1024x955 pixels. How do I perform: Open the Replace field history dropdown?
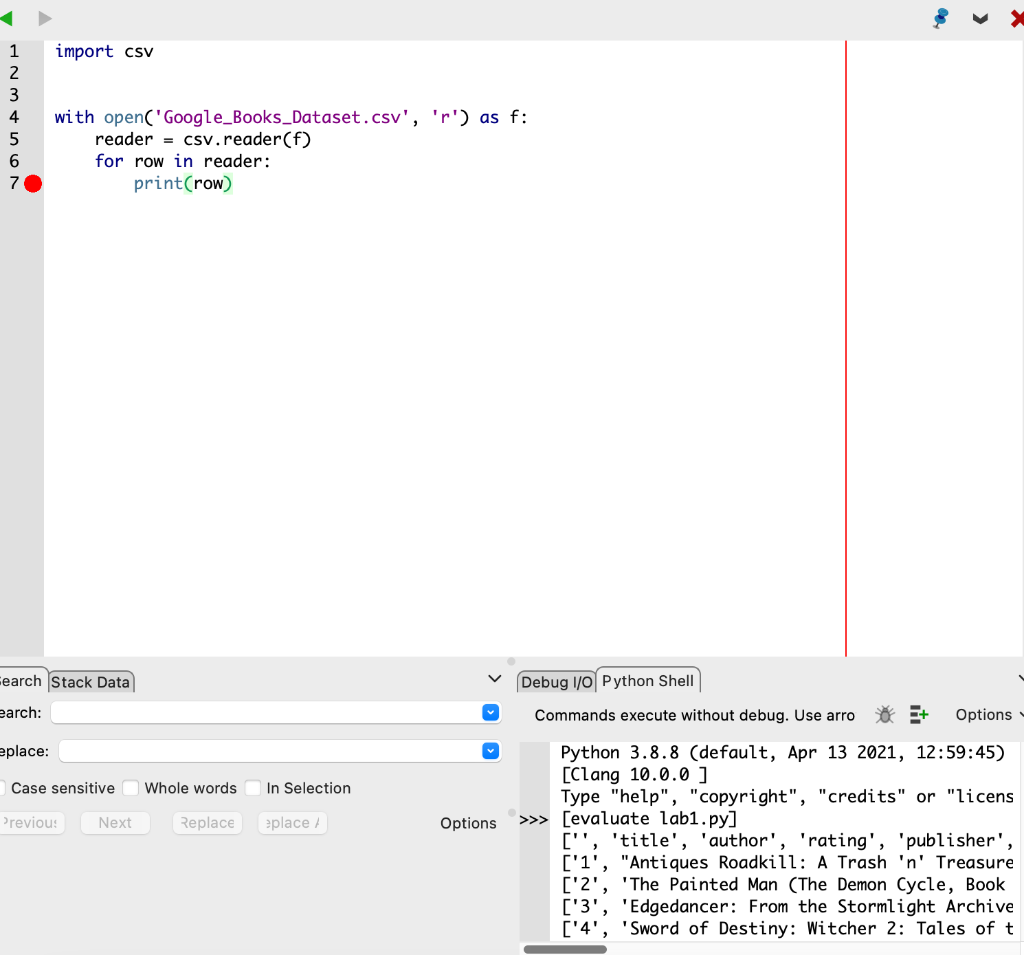pyautogui.click(x=490, y=751)
